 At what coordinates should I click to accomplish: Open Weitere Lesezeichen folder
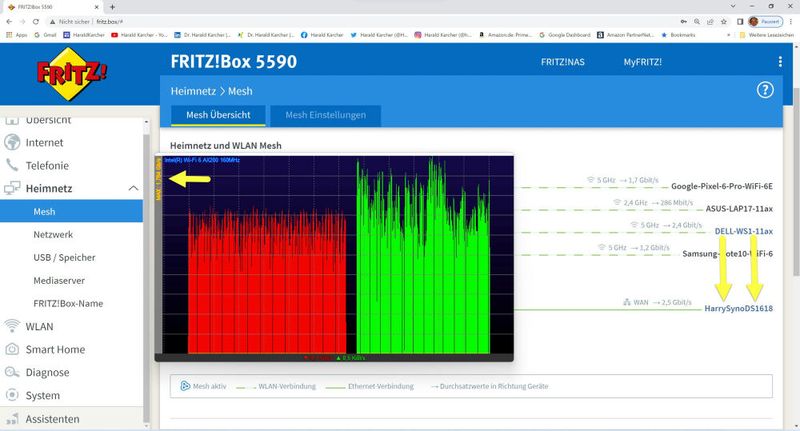pos(767,35)
